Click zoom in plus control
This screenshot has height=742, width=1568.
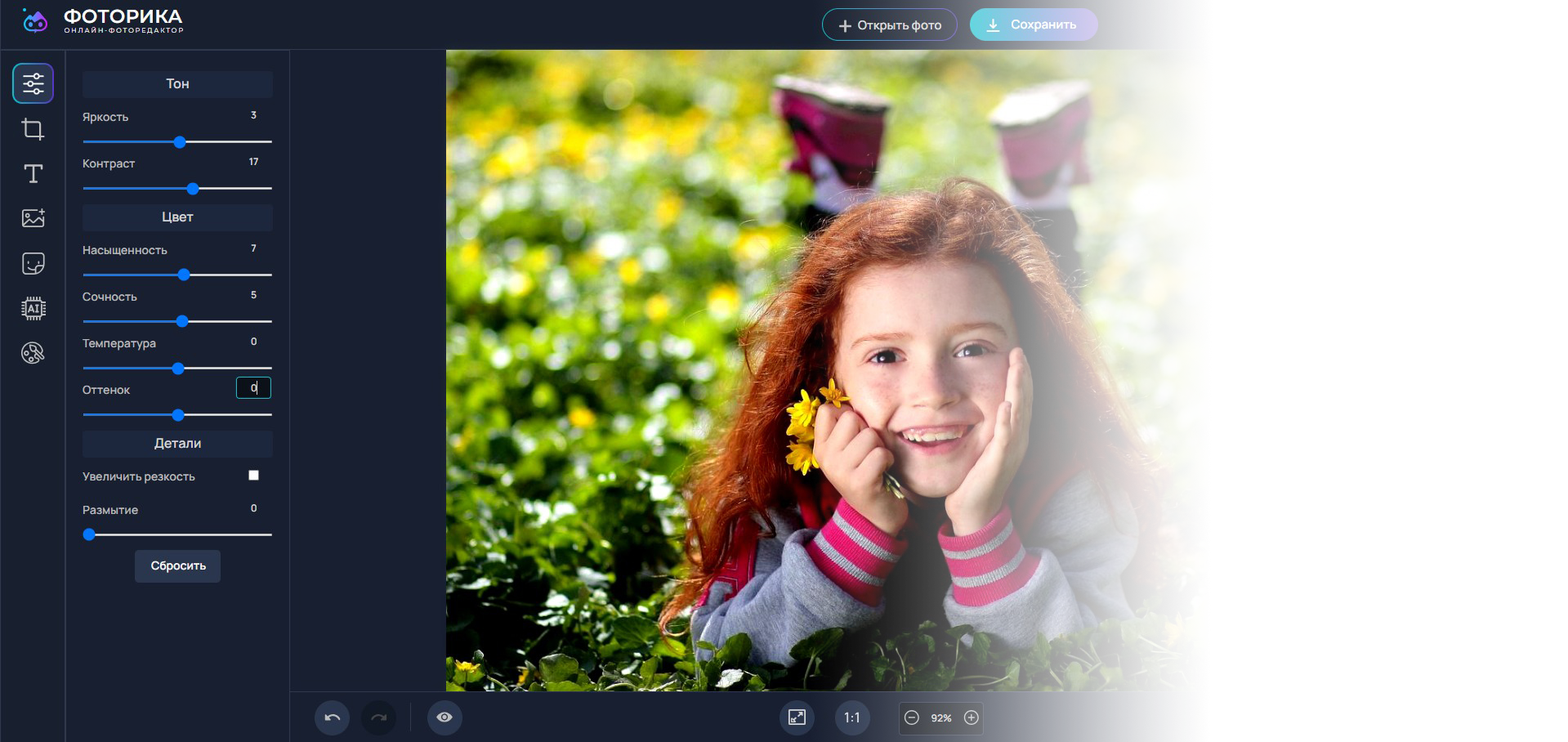pos(972,718)
